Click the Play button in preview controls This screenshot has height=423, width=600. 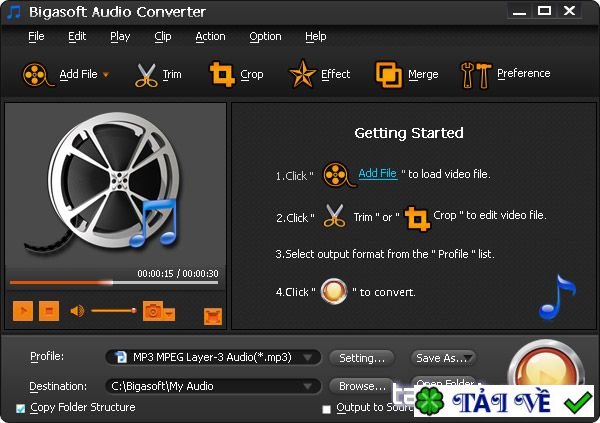click(23, 310)
